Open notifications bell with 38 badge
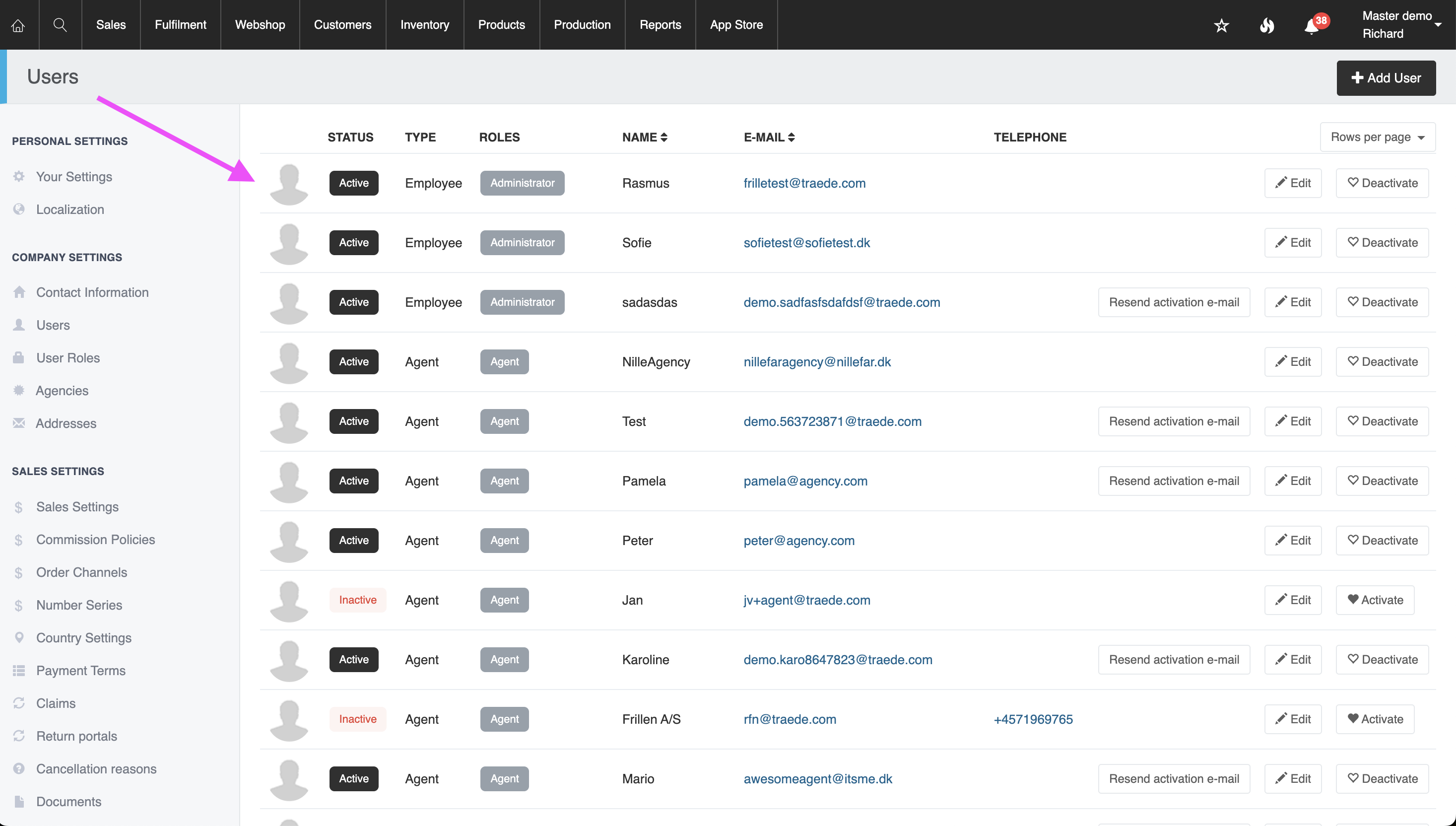The width and height of the screenshot is (1456, 826). (x=1312, y=26)
